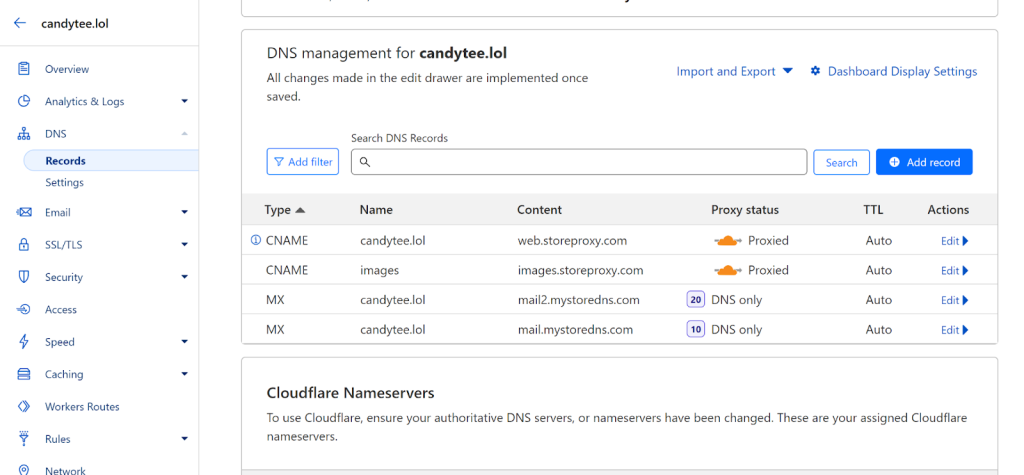The height and width of the screenshot is (475, 1024).
Task: Collapse the DNS section arrow
Action: [184, 134]
